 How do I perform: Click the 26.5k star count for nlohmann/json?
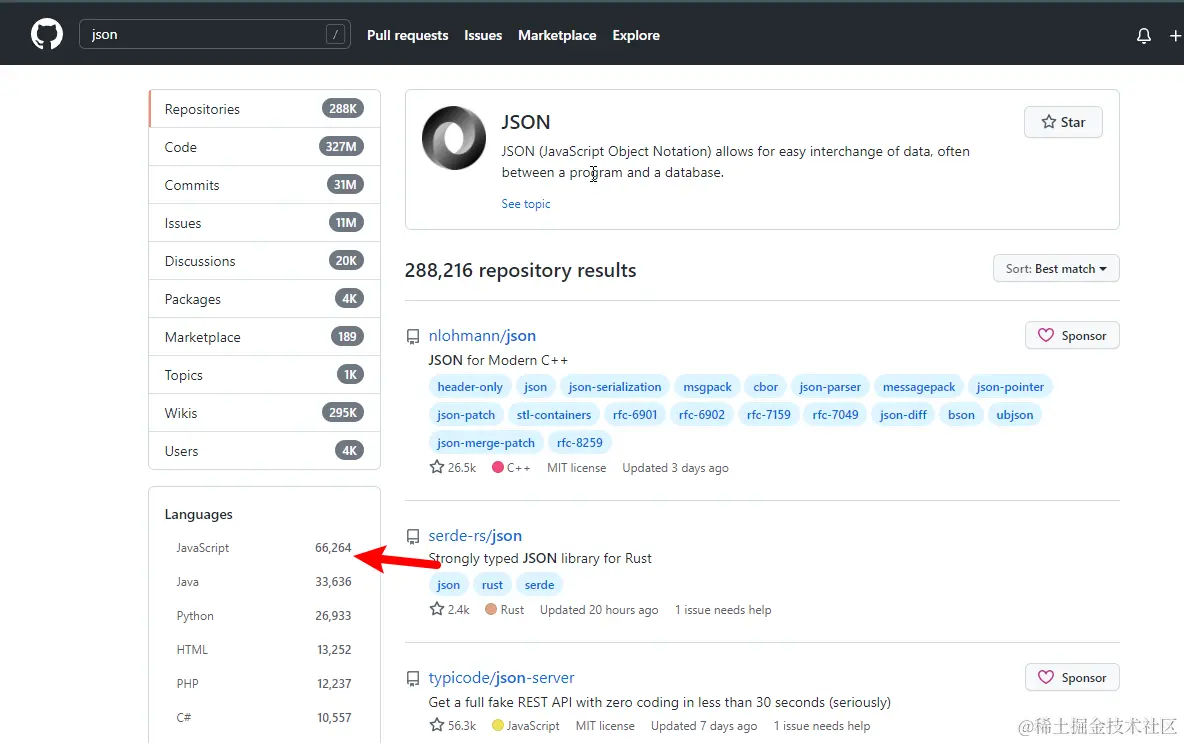[x=453, y=467]
